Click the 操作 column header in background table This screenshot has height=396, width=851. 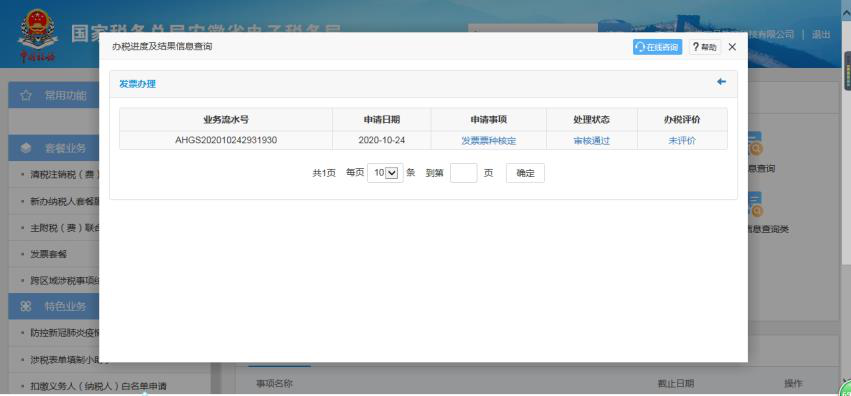(x=793, y=384)
